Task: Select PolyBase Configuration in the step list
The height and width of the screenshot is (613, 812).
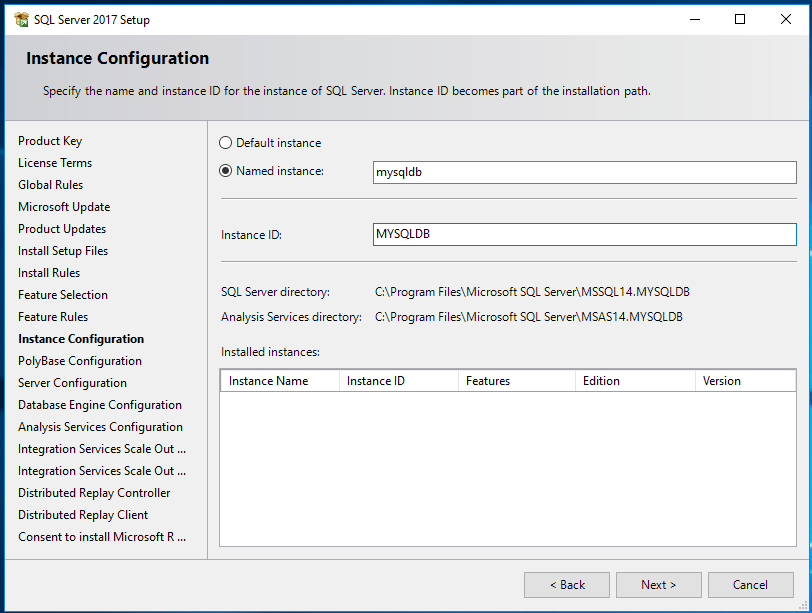Action: click(x=80, y=361)
